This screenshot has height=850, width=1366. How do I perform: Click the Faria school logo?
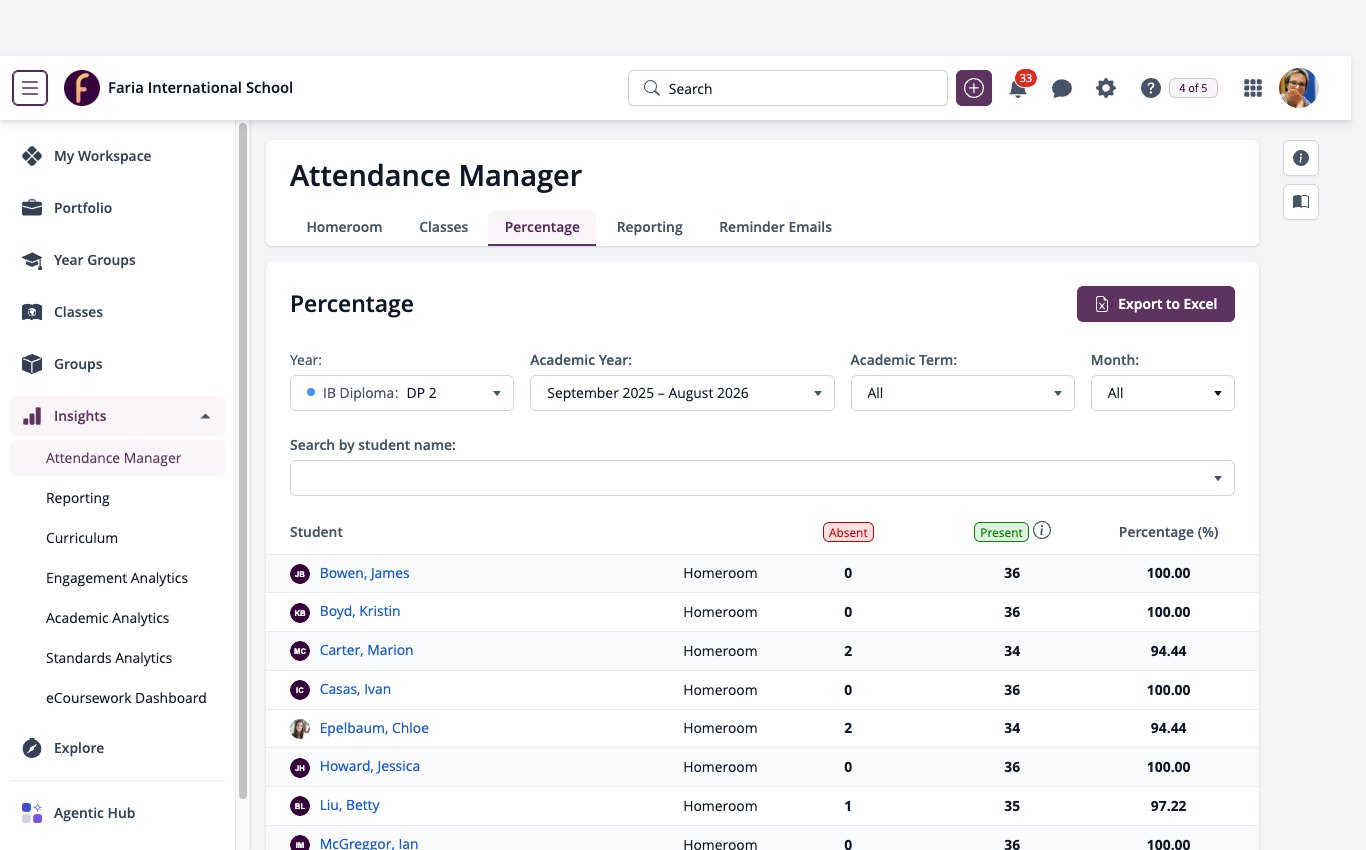[x=82, y=88]
